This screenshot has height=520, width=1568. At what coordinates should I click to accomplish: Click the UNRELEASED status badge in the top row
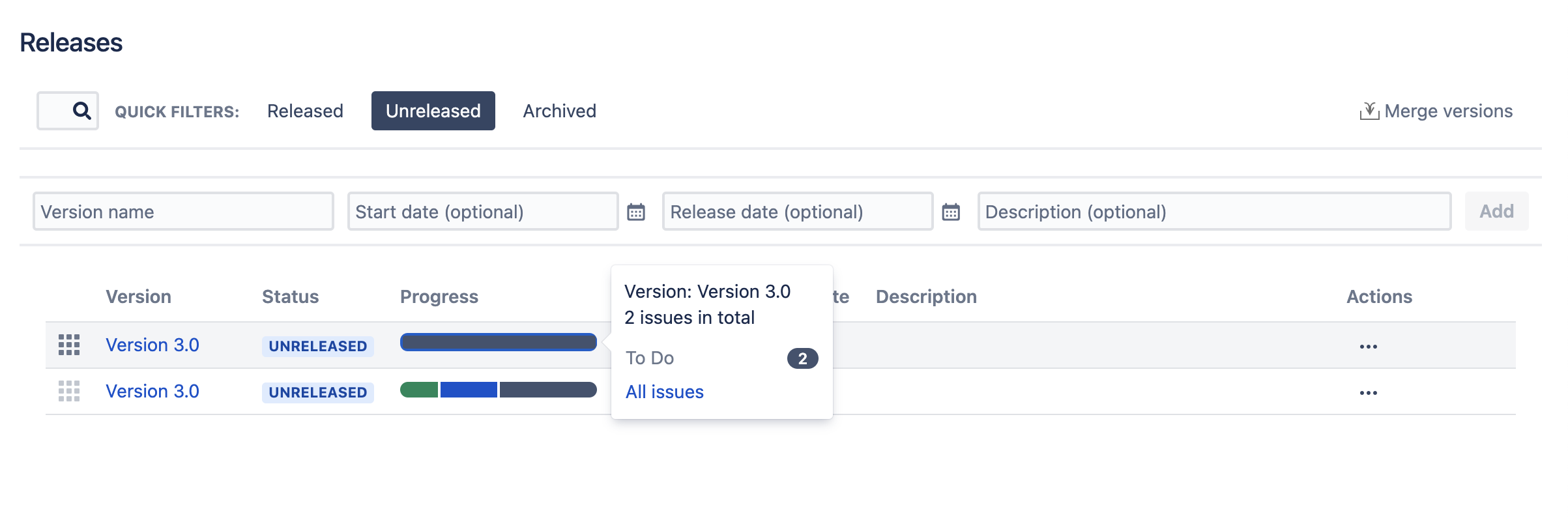pos(318,346)
